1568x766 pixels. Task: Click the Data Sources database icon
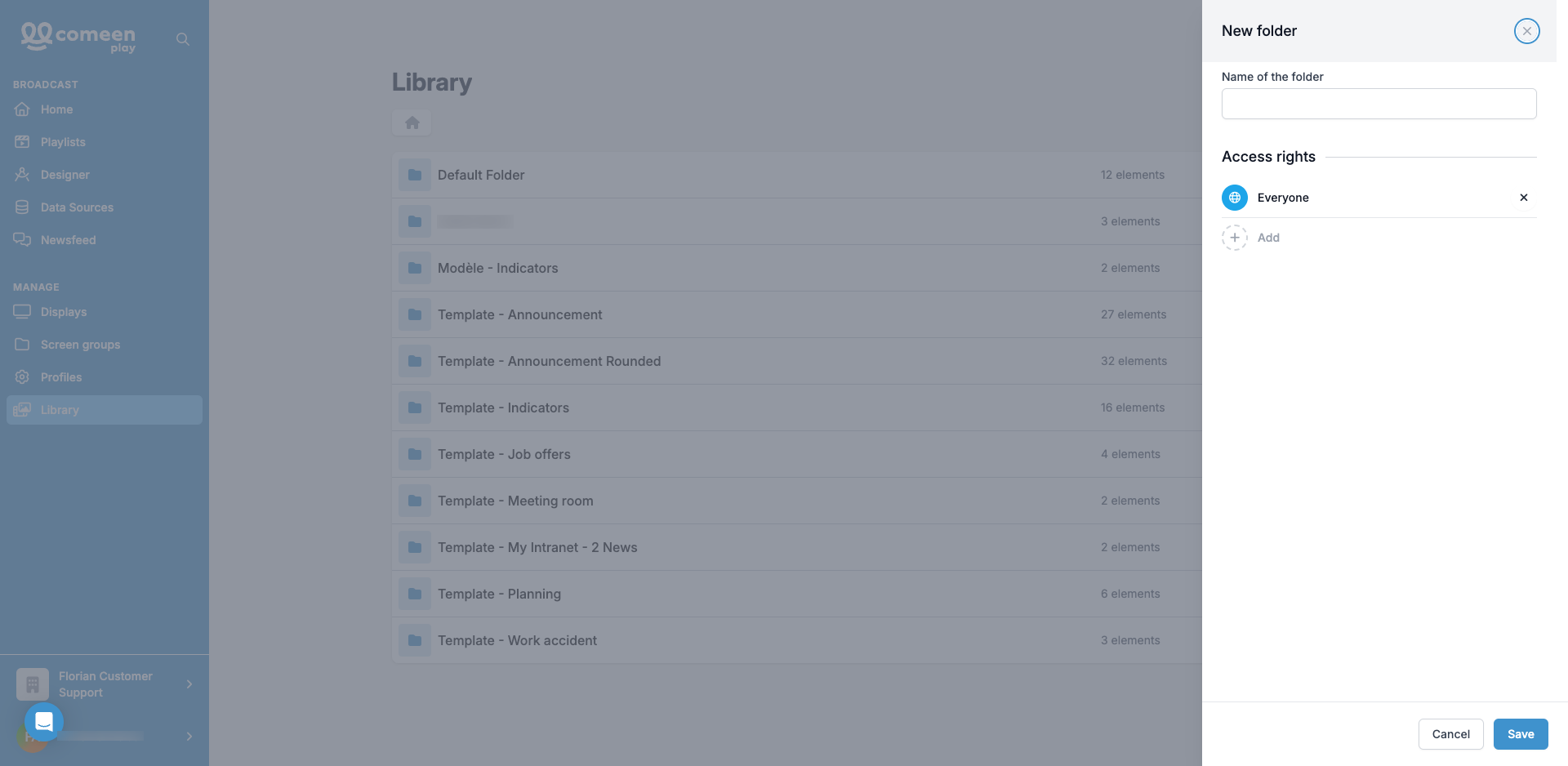click(x=22, y=207)
